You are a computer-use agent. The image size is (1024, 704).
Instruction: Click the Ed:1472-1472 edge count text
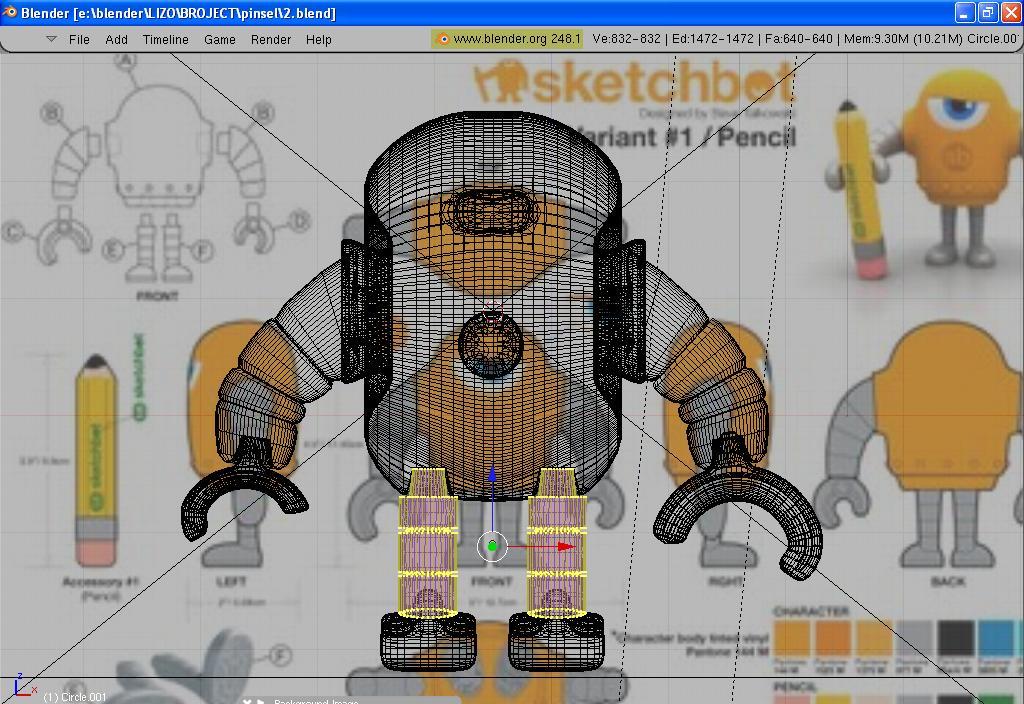(x=712, y=39)
